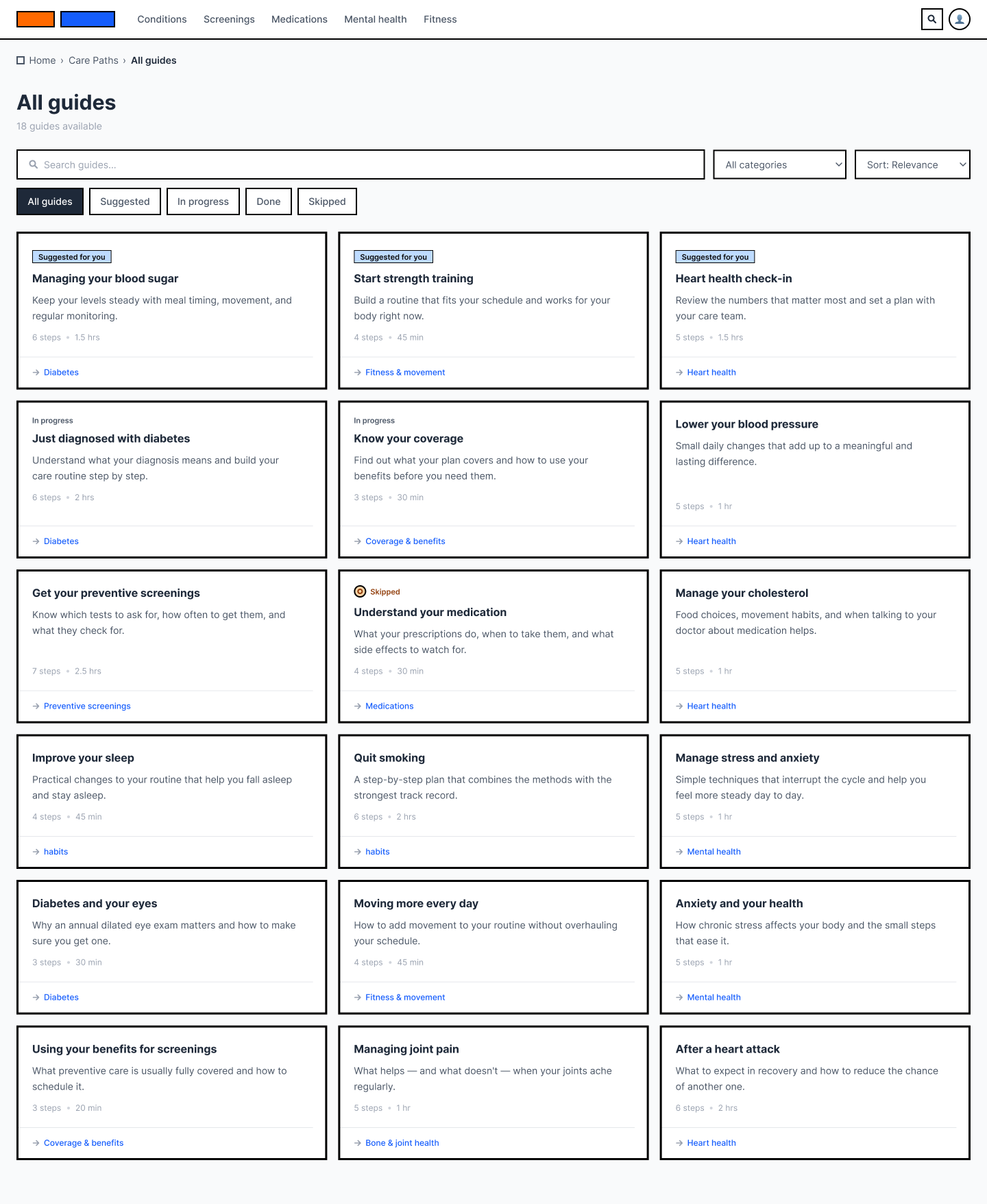The image size is (987, 1204).
Task: Click habits link under Quit smoking
Action: 377,852
